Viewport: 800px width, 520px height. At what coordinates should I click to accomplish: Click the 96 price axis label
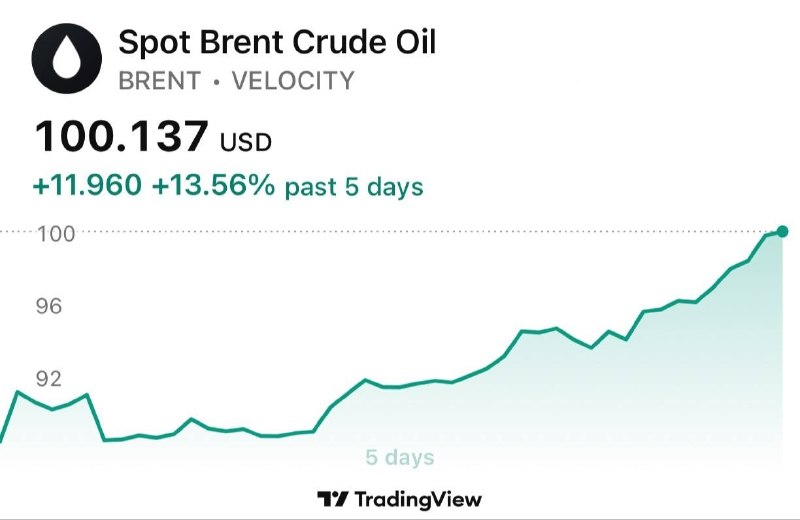(49, 306)
